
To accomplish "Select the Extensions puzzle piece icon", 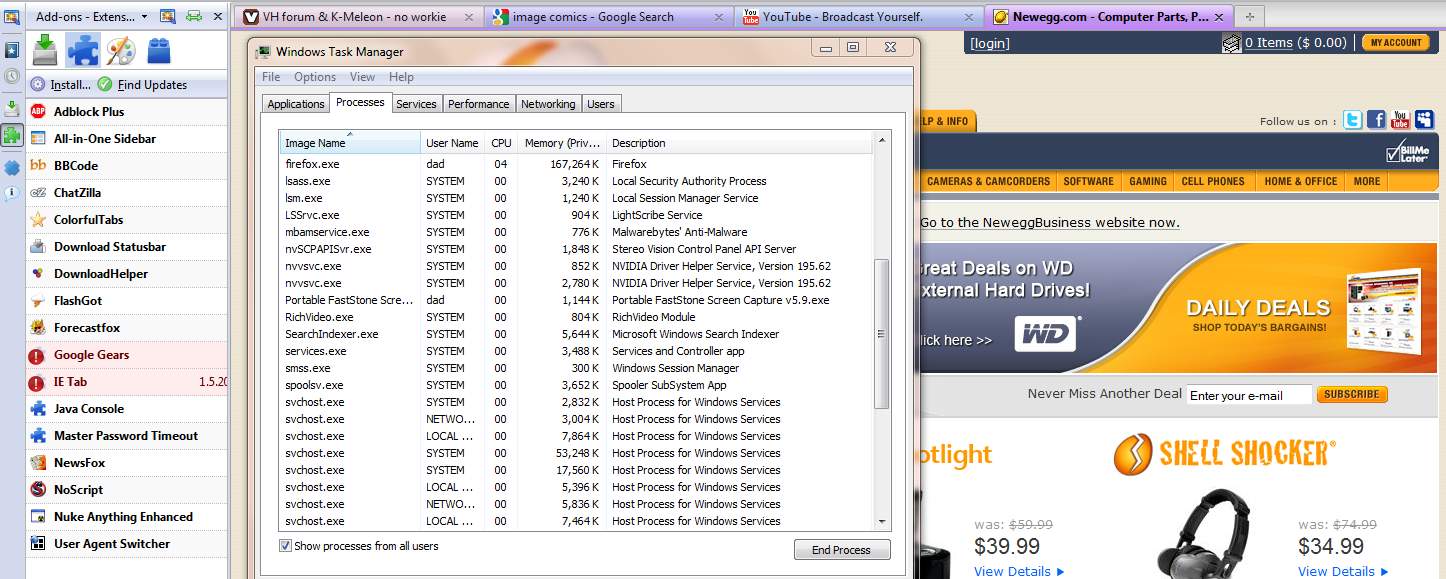I will point(83,49).
